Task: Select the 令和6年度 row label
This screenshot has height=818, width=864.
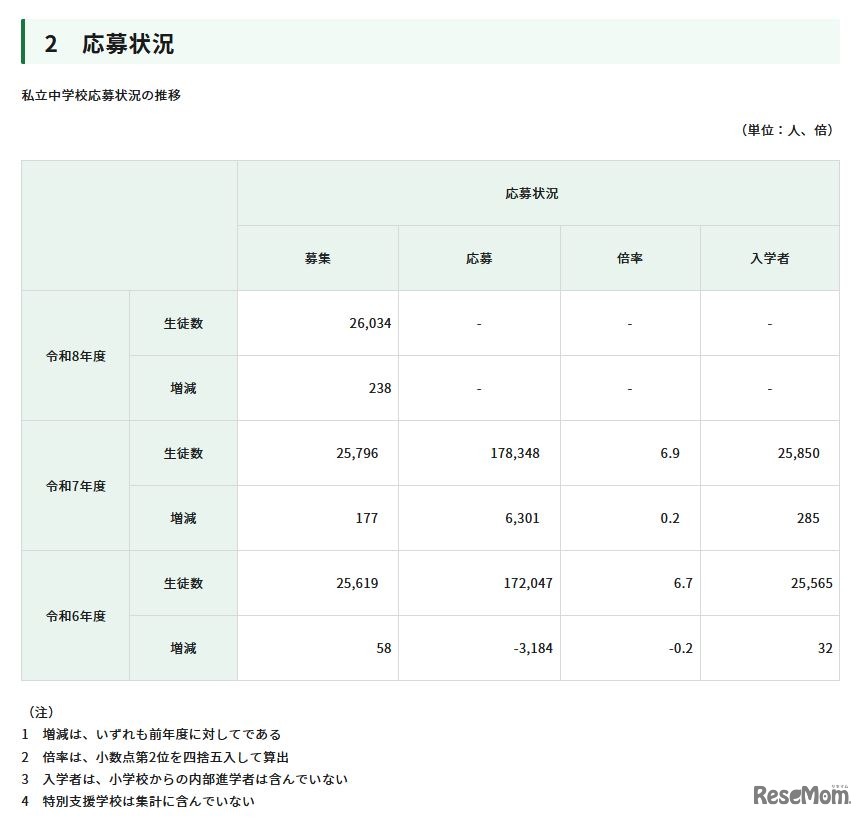Action: pyautogui.click(x=73, y=615)
